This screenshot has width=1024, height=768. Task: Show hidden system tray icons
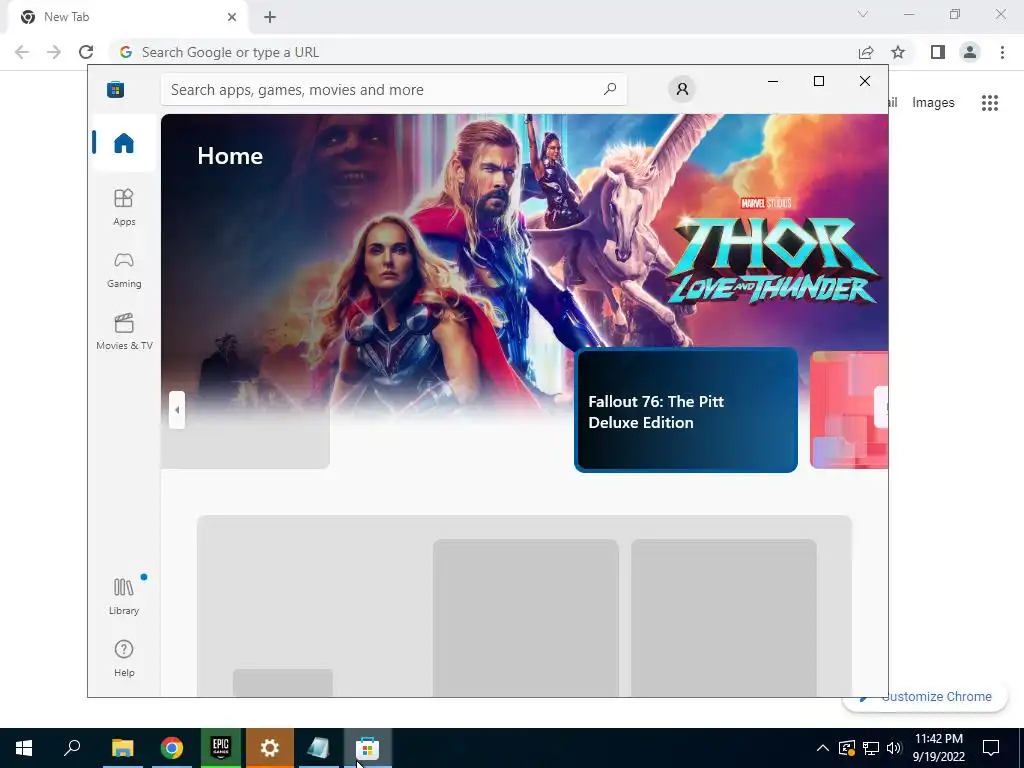point(823,748)
